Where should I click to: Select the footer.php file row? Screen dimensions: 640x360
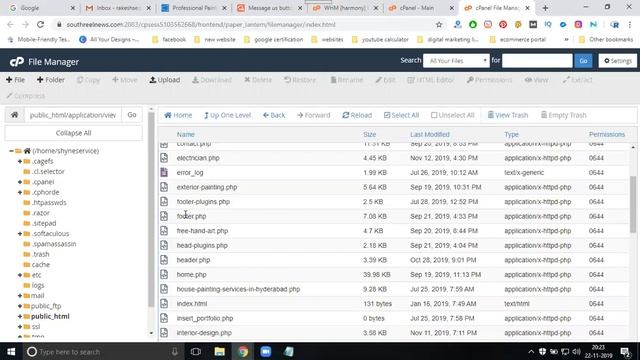(x=394, y=216)
